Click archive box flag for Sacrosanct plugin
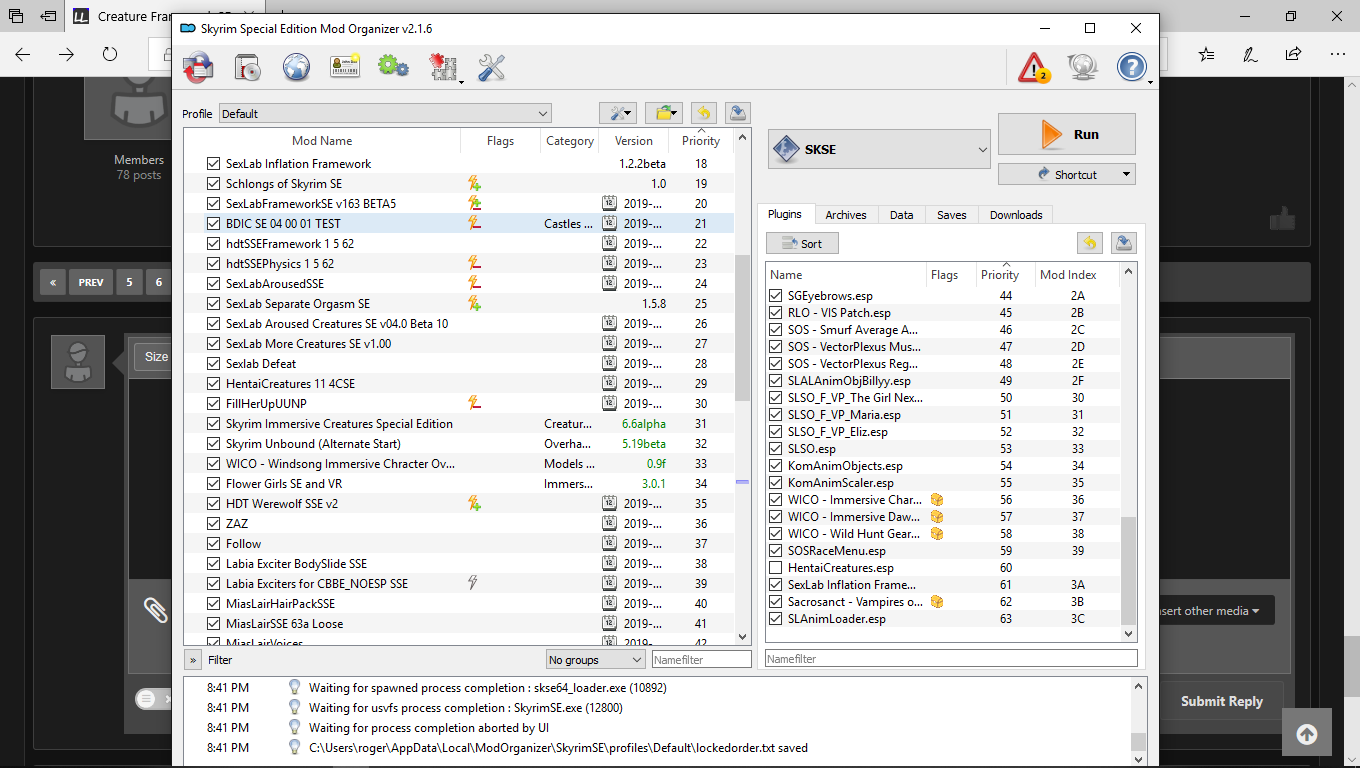1360x768 pixels. 937,602
